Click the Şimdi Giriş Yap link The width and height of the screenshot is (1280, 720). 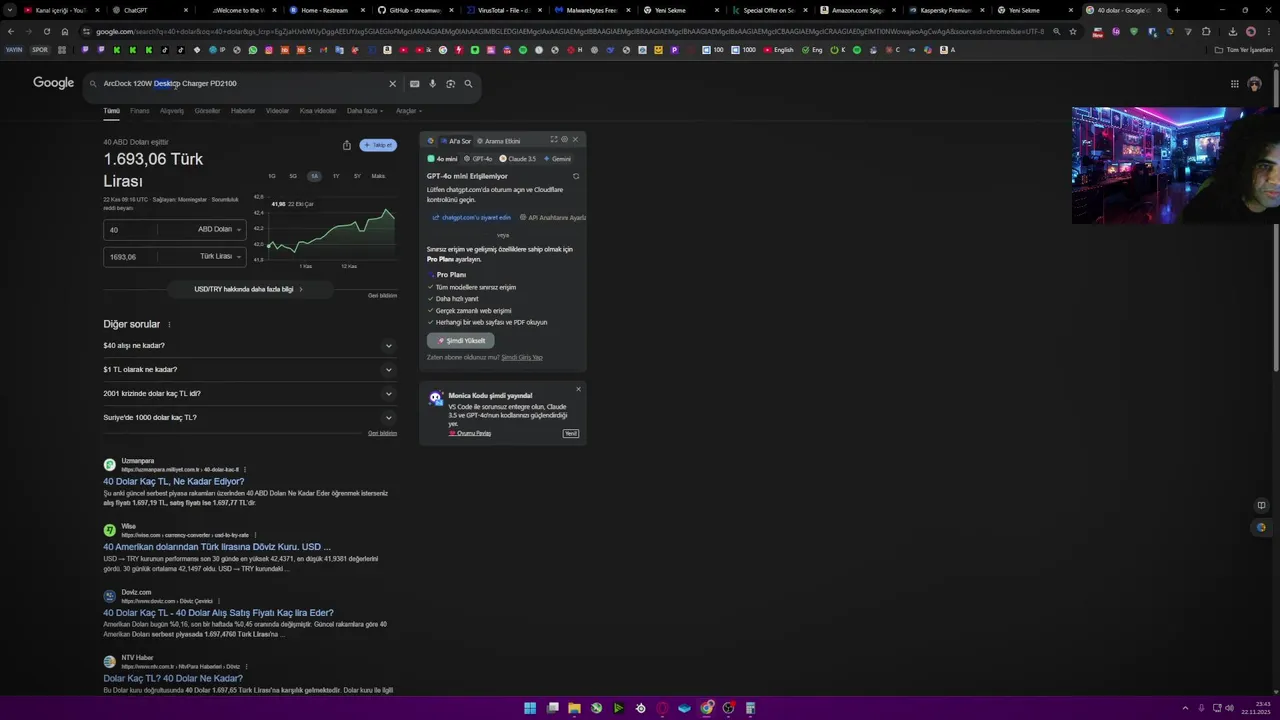click(522, 358)
